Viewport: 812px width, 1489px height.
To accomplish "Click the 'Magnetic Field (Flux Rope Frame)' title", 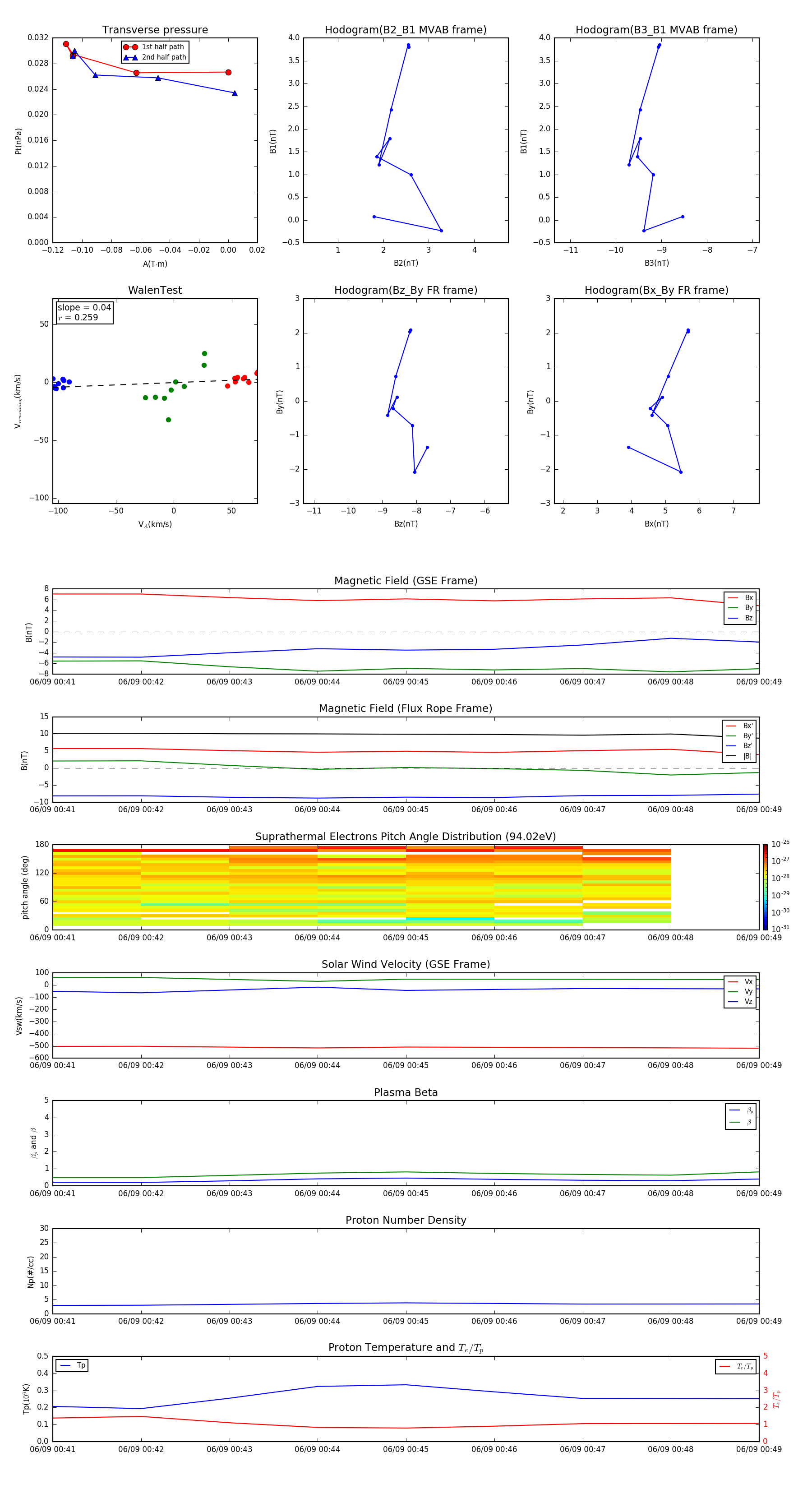I will click(x=406, y=709).
